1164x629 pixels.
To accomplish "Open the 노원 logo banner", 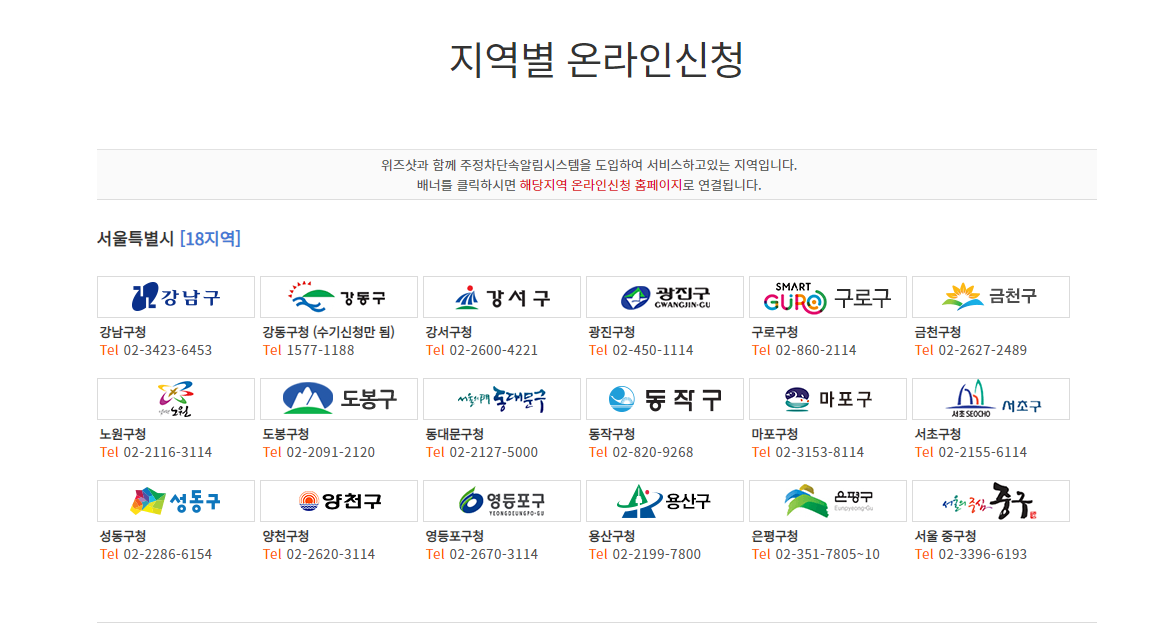I will click(x=176, y=399).
